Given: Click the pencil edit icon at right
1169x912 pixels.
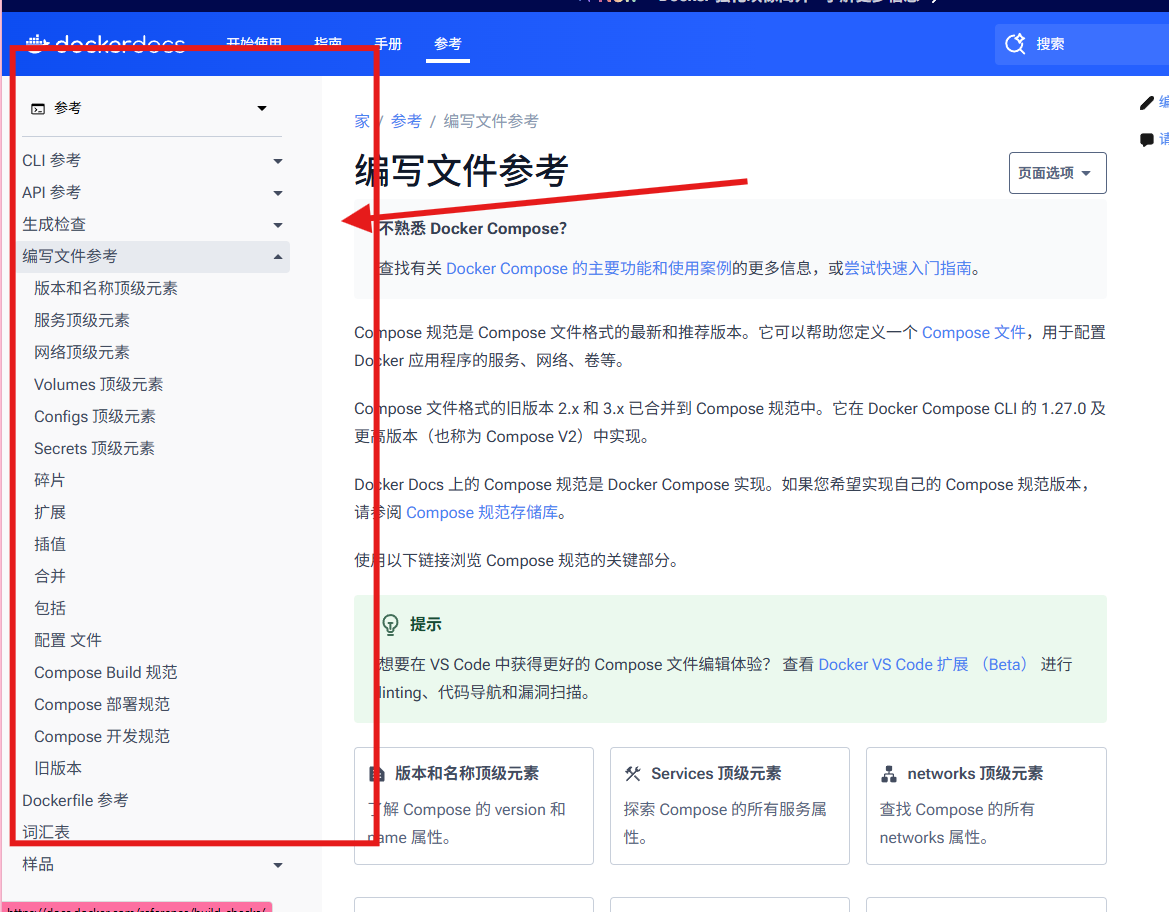Looking at the screenshot, I should point(1147,103).
